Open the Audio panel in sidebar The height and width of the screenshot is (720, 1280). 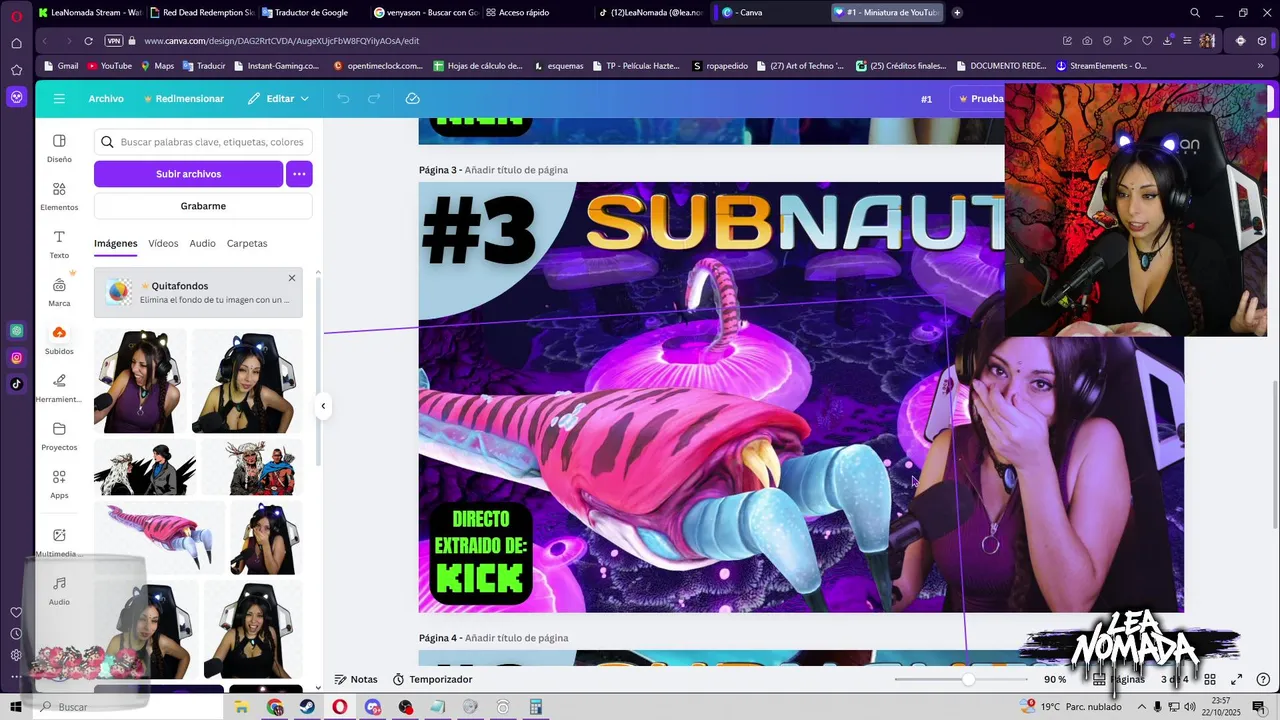tap(59, 590)
